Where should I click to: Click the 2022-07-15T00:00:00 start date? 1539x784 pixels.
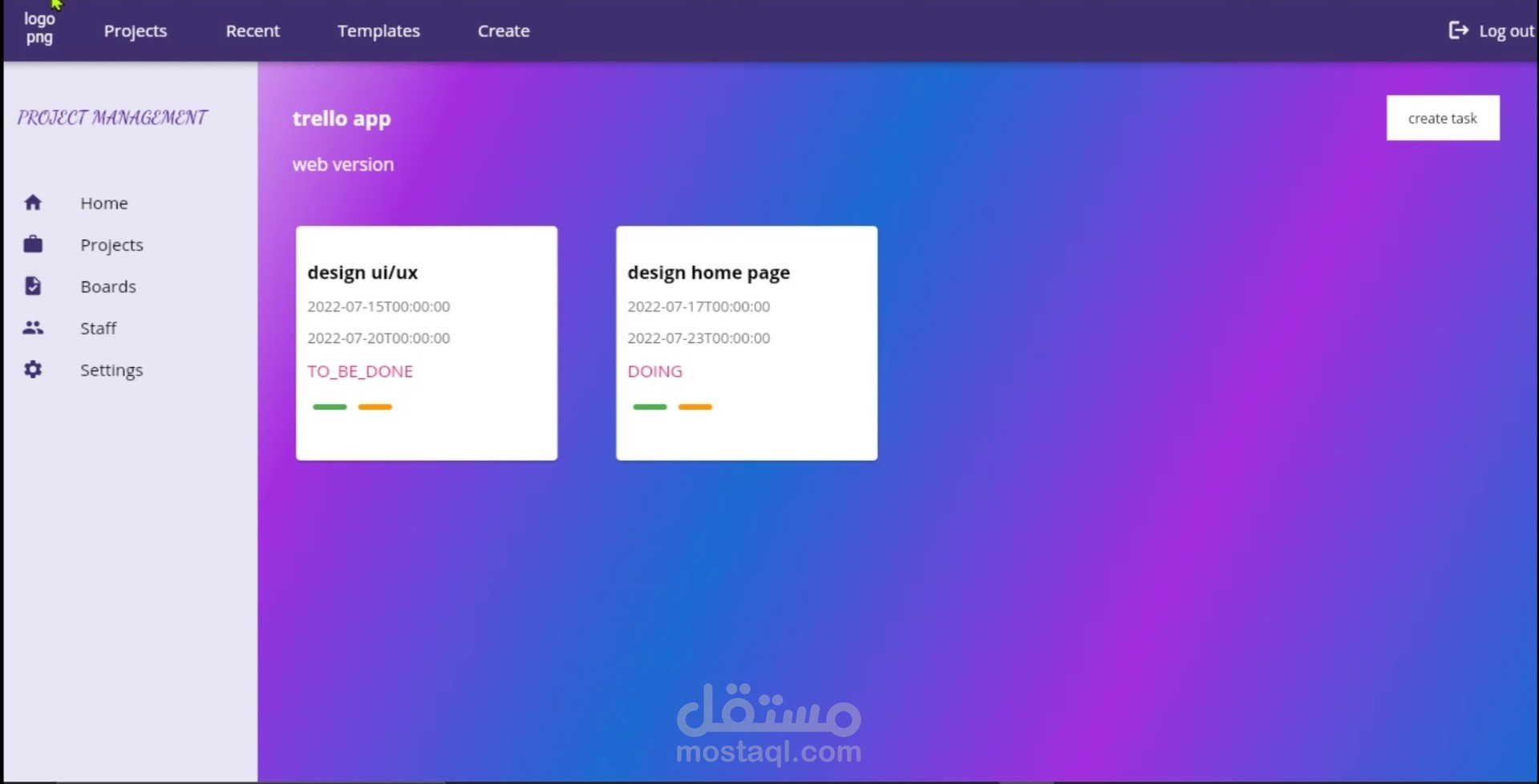pyautogui.click(x=379, y=306)
